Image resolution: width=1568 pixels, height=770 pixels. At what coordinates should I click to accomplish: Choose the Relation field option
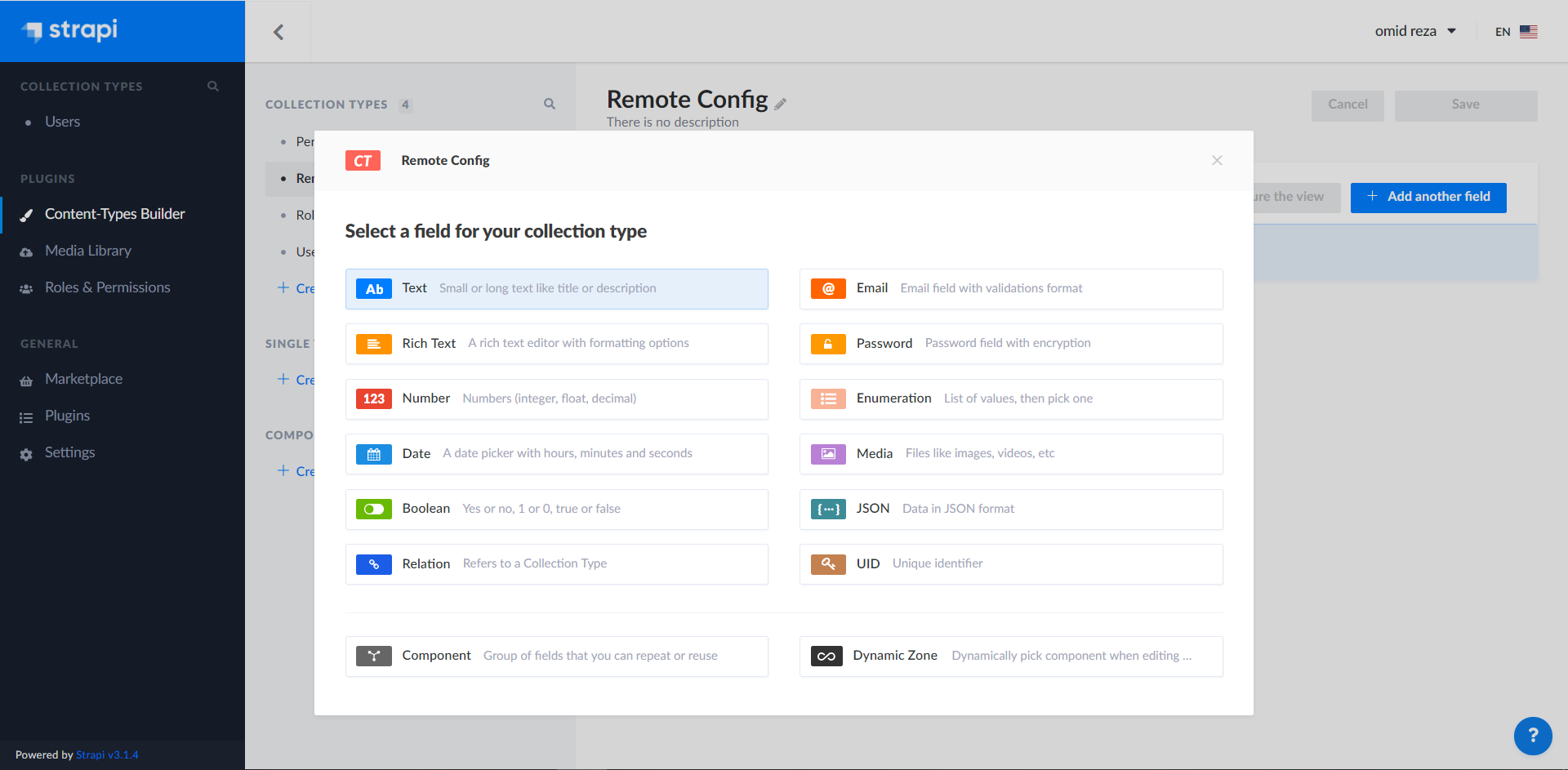tap(557, 564)
